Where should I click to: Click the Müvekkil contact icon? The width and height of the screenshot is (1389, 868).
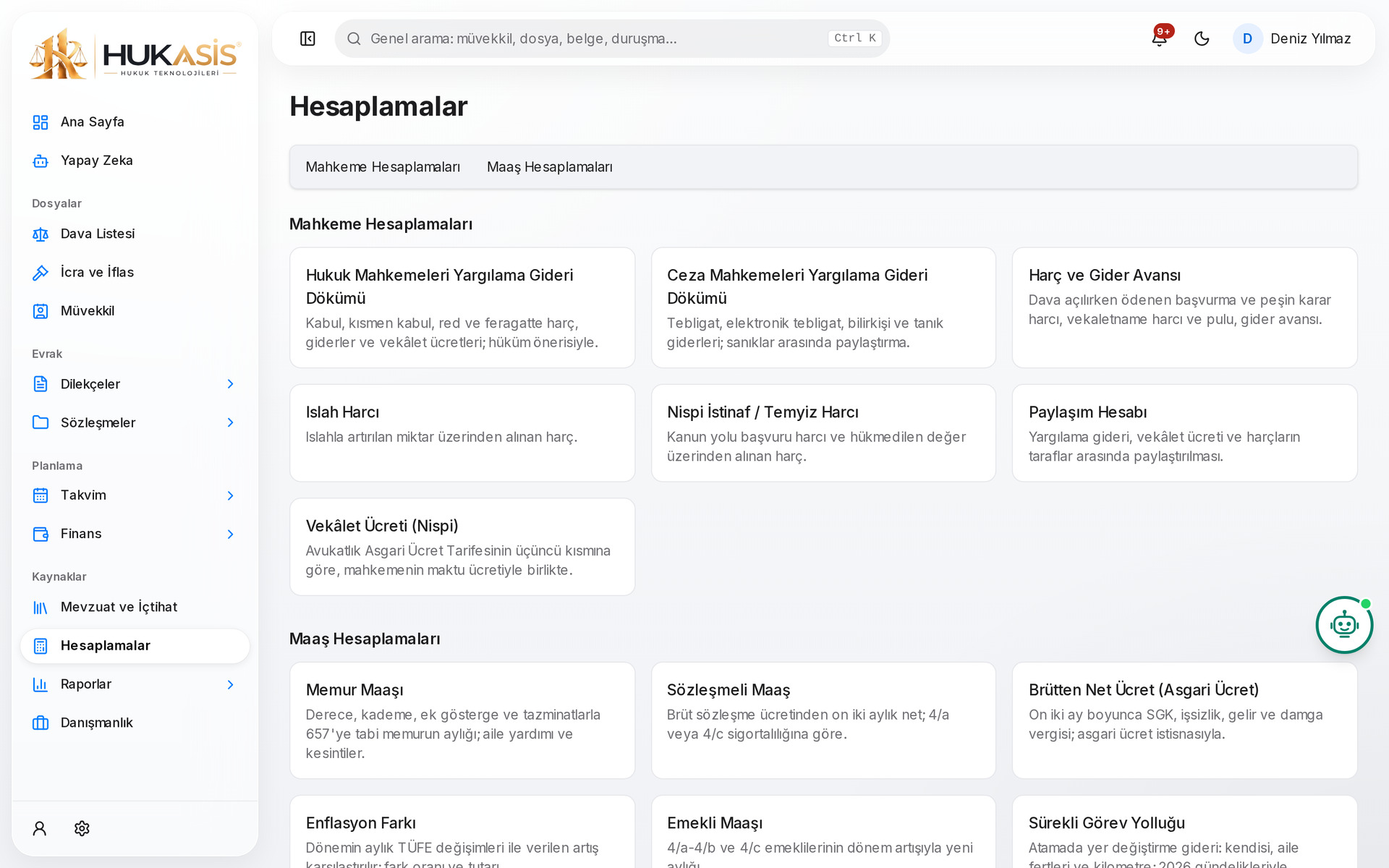click(x=41, y=311)
